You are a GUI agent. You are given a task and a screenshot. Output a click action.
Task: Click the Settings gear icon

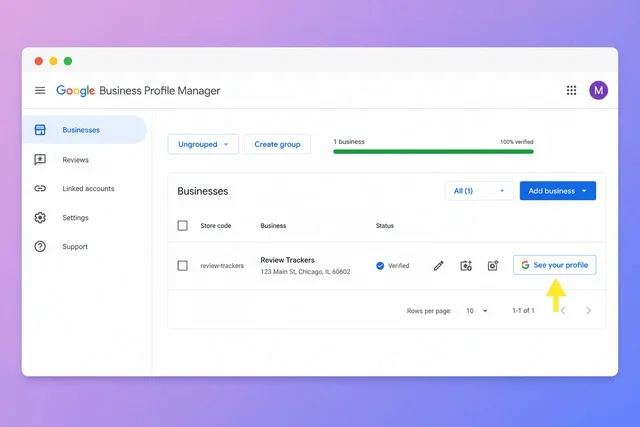[40, 218]
